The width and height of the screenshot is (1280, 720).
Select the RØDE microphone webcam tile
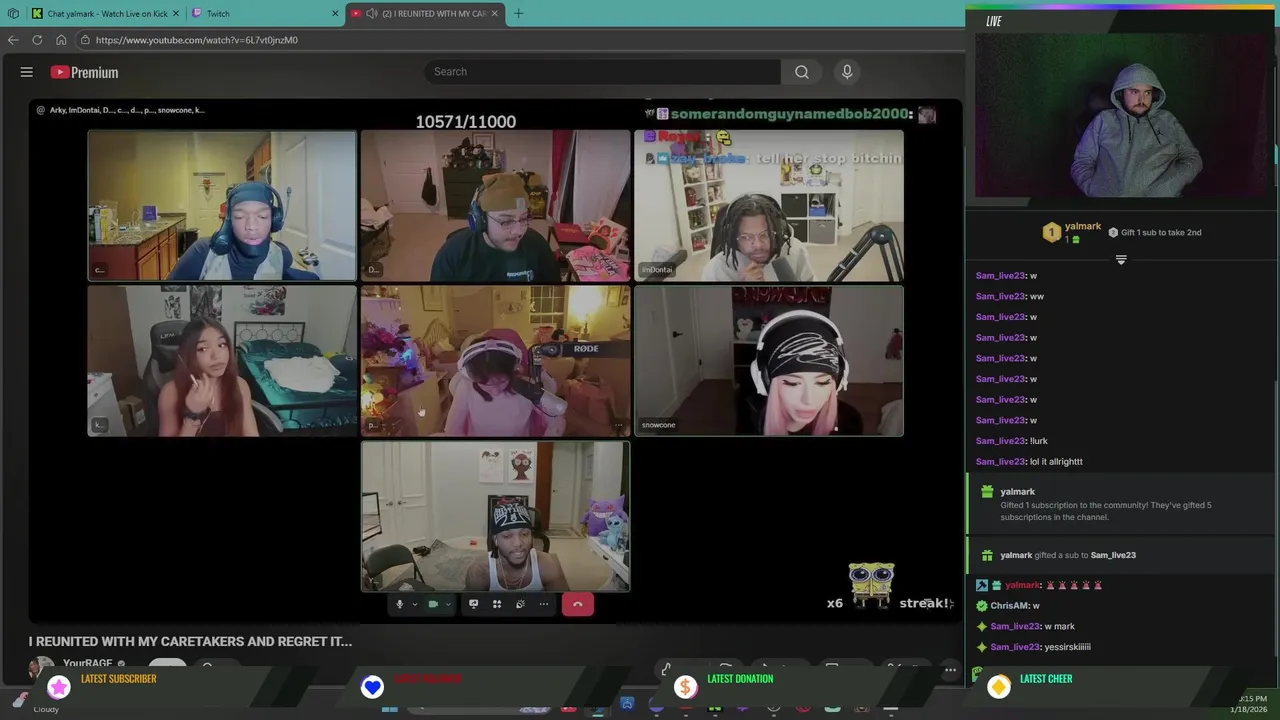tap(495, 361)
